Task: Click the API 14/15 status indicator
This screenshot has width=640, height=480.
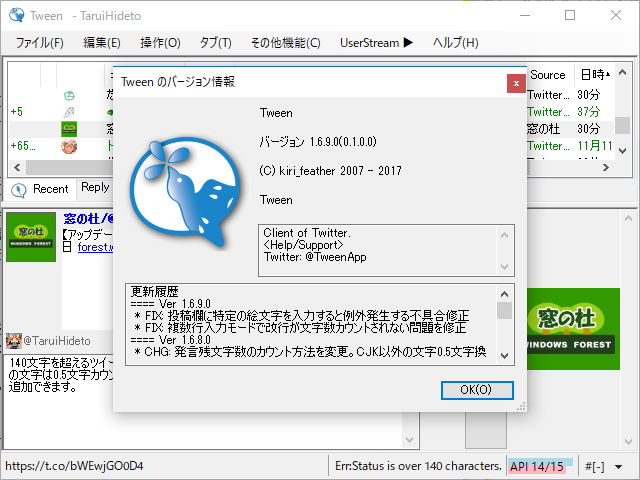Action: click(x=538, y=466)
